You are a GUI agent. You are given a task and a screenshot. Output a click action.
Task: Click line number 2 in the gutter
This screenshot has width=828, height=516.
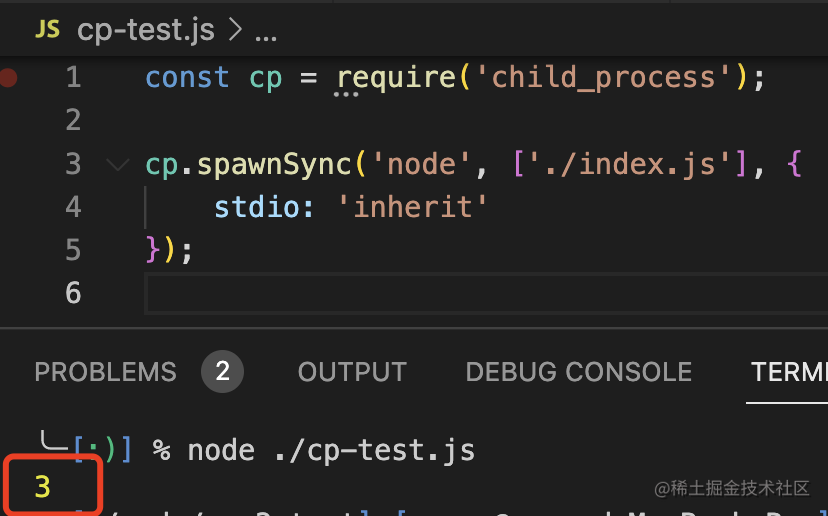click(x=72, y=121)
